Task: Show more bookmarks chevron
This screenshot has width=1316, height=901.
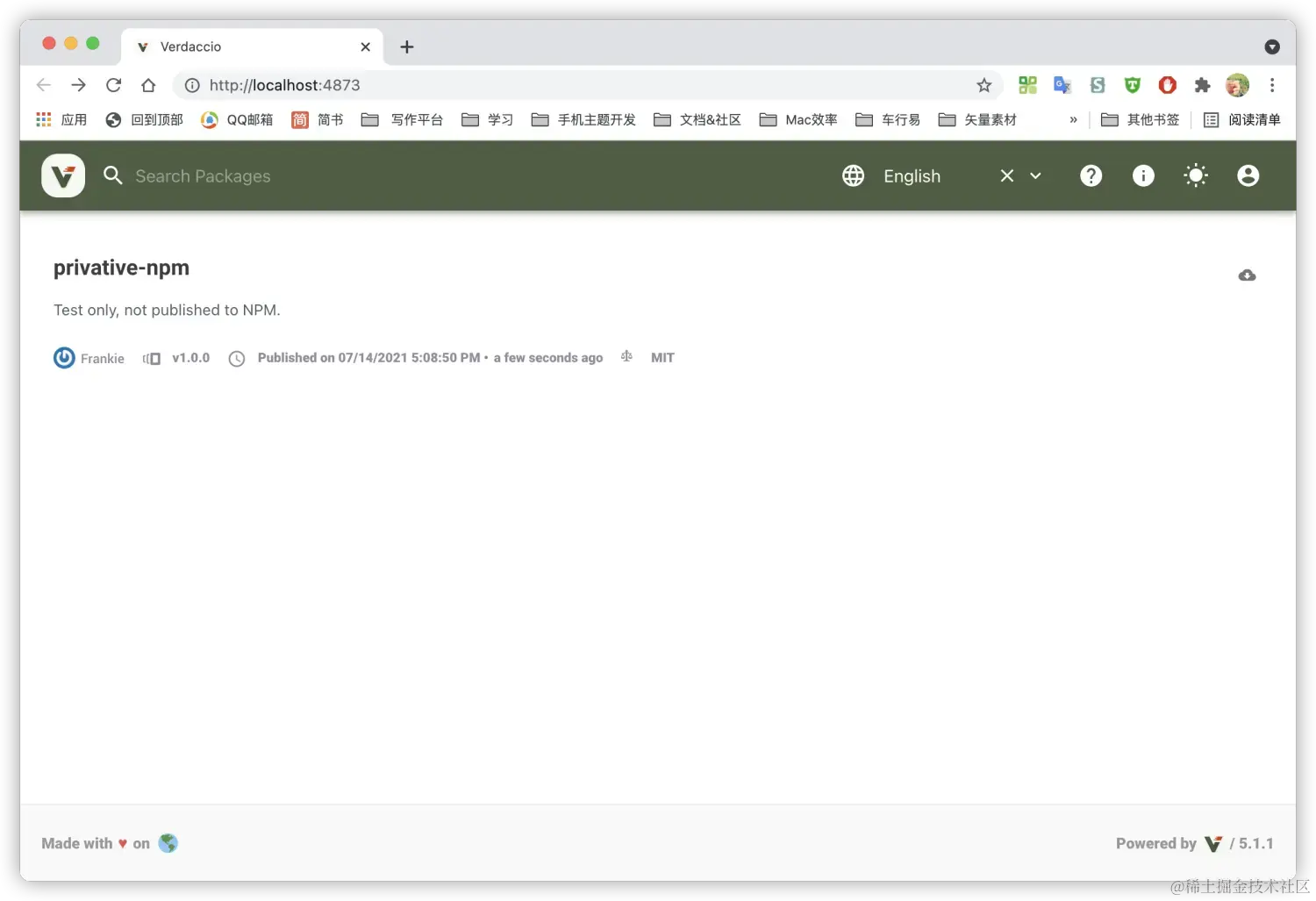Action: pos(1073,119)
